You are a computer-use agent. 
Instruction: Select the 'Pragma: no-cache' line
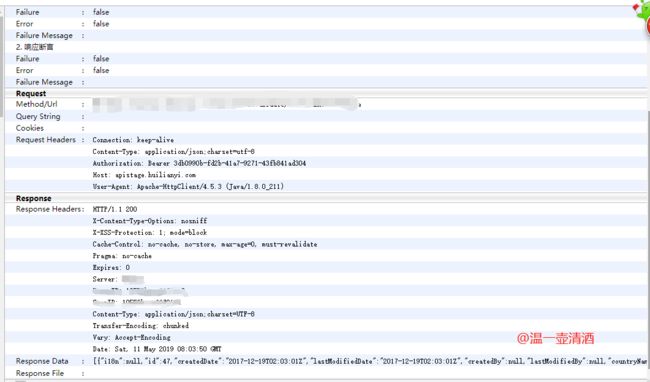coord(122,256)
